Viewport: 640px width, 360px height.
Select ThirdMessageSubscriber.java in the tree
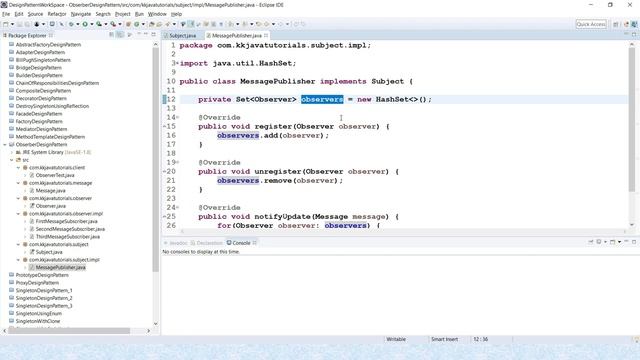(67, 237)
